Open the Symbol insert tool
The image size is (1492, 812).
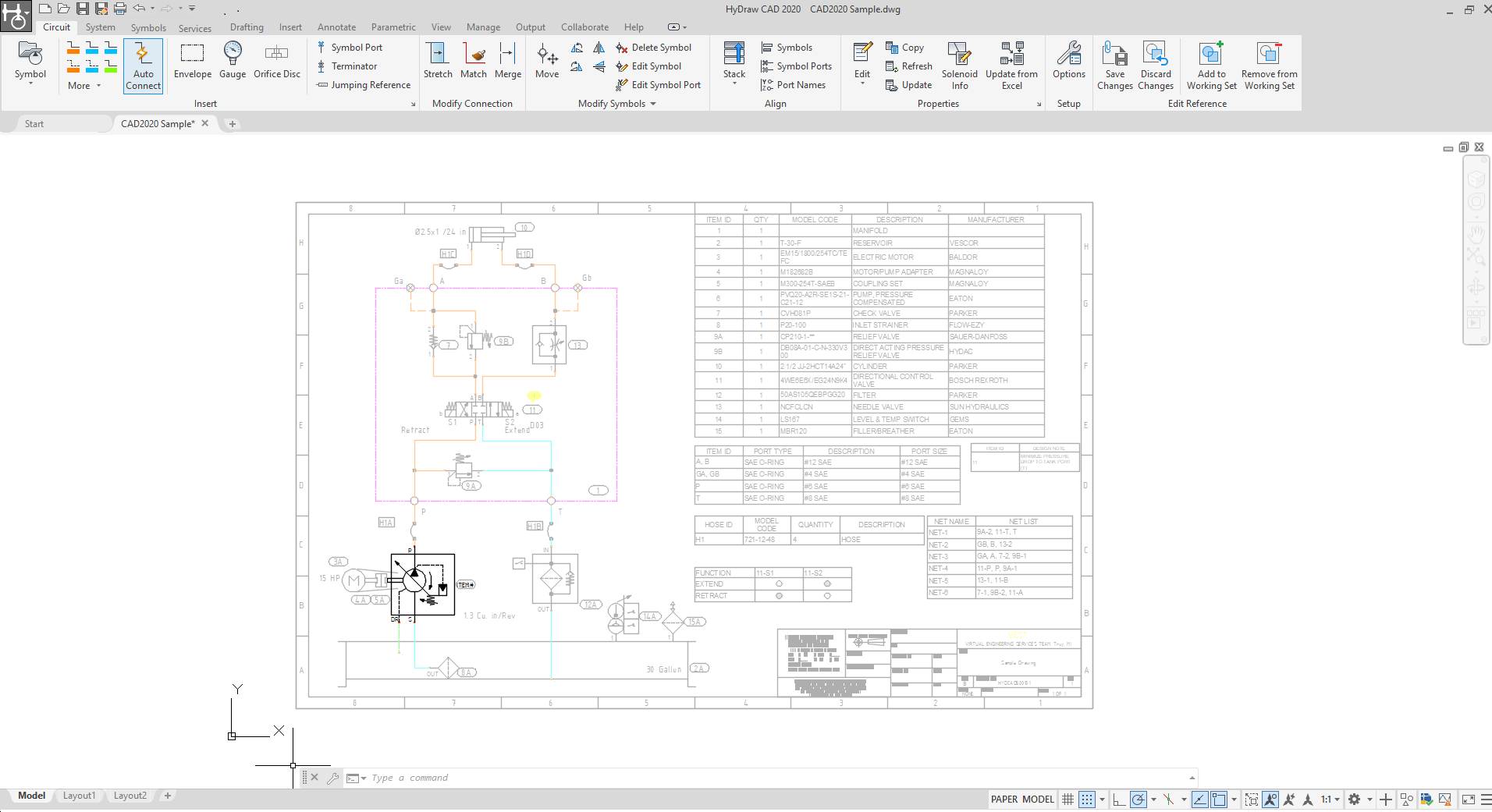30,62
